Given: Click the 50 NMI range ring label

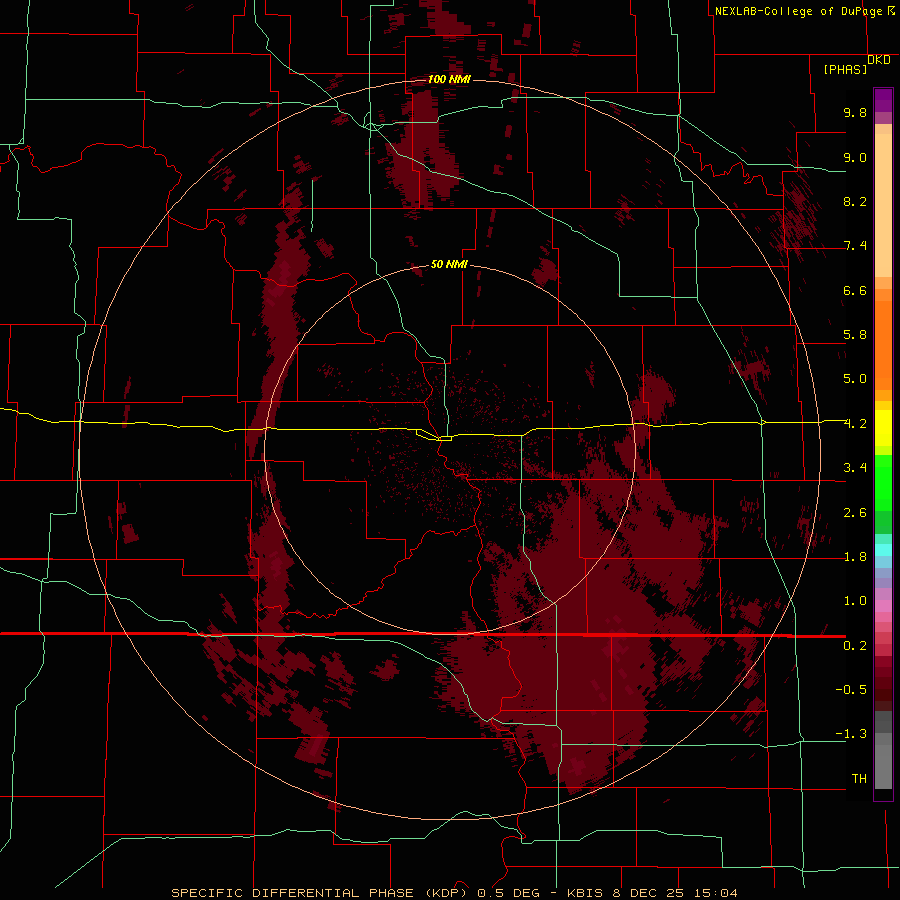Looking at the screenshot, I should point(449,264).
